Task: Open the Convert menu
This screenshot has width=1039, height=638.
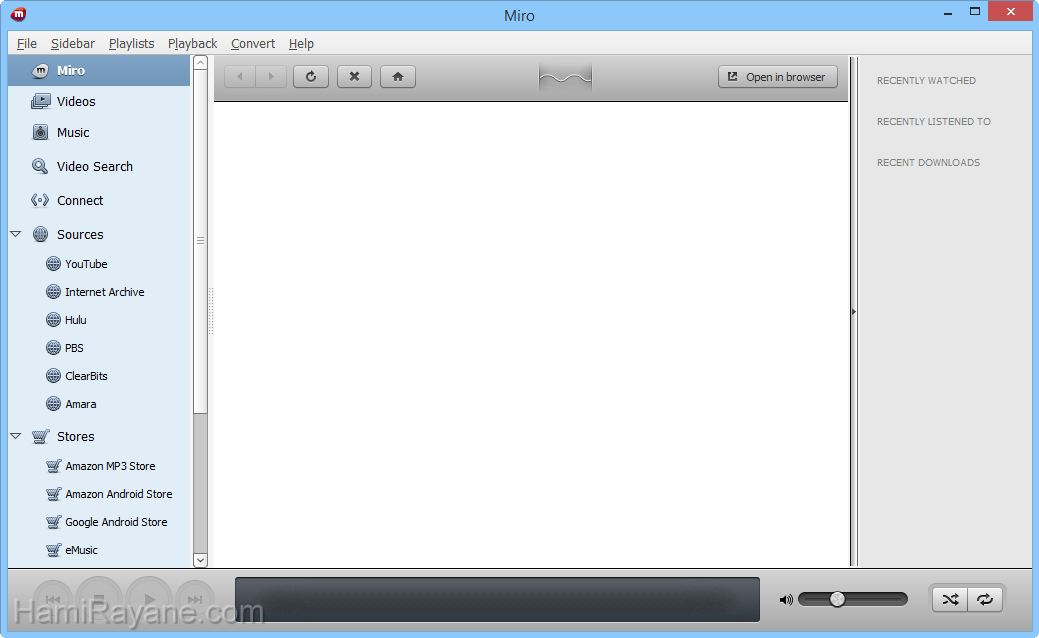Action: (253, 44)
